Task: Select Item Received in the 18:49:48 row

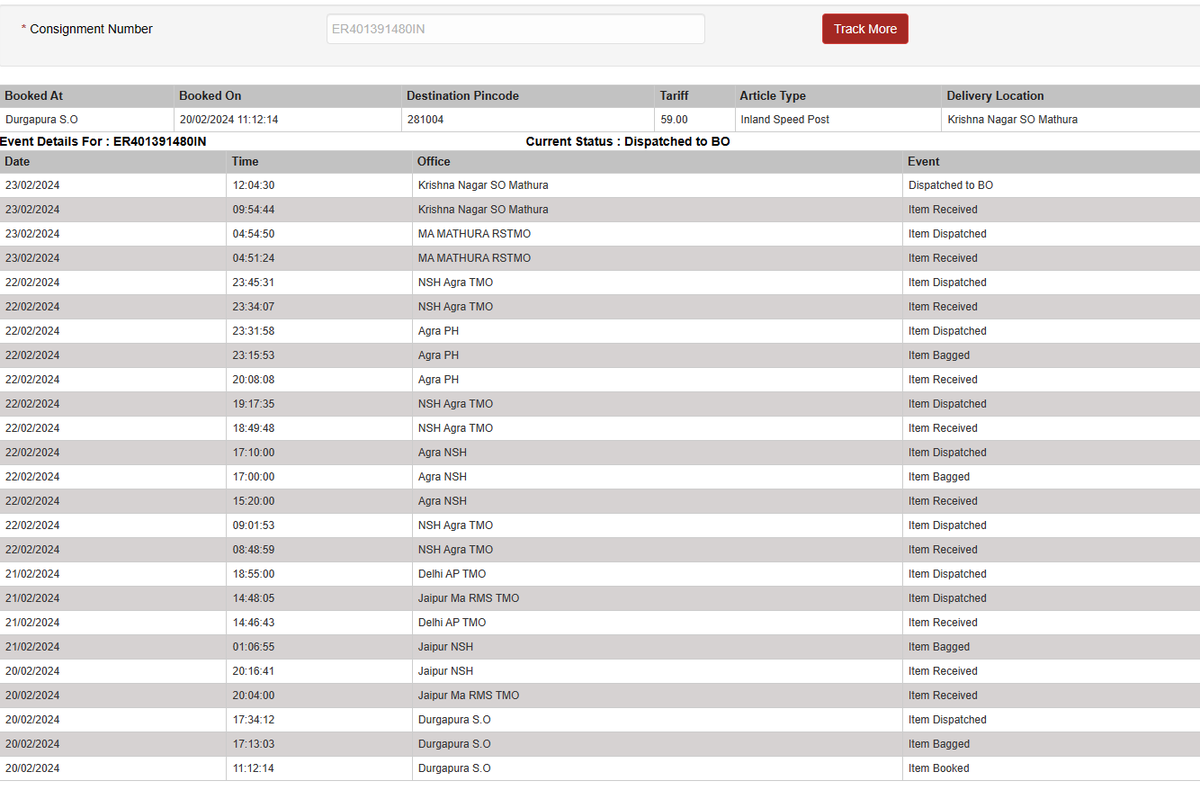Action: [943, 428]
